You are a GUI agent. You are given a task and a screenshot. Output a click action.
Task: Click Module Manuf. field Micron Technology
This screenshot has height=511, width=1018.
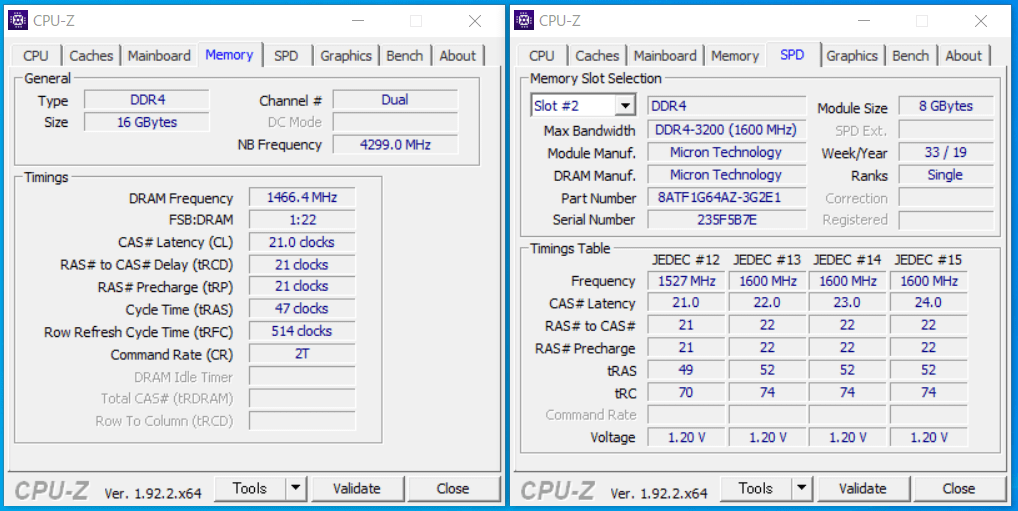(726, 153)
